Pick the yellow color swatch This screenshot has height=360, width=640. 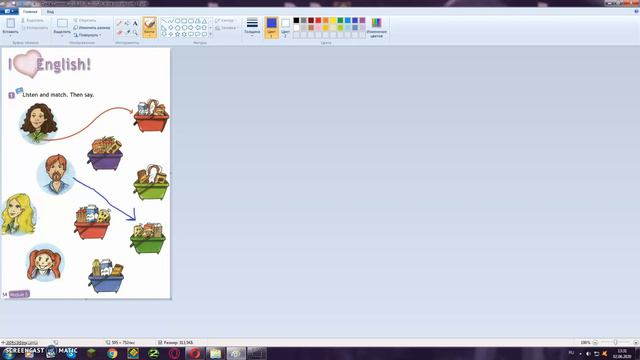[x=333, y=20]
